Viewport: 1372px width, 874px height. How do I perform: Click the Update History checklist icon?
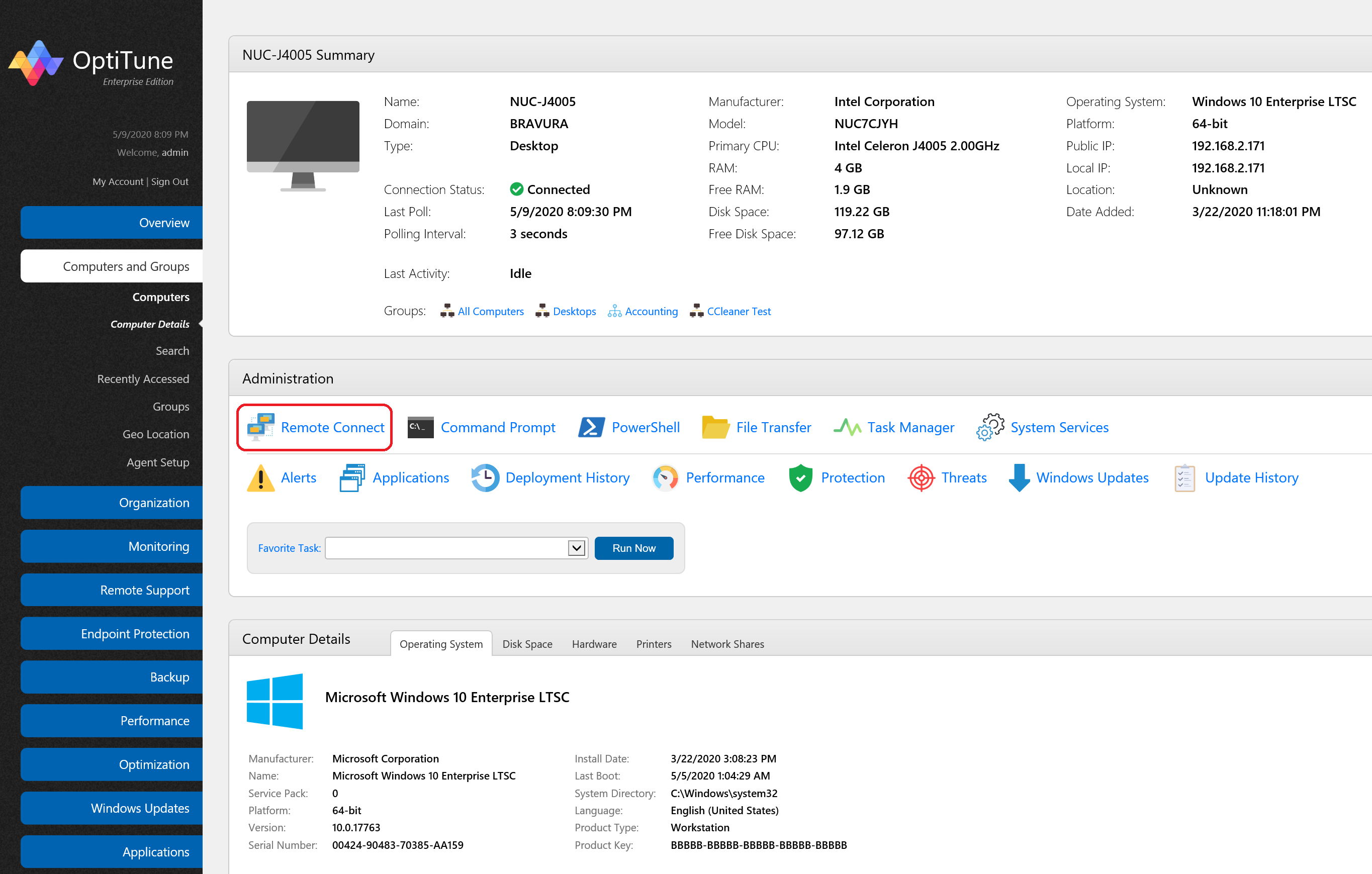tap(1184, 478)
